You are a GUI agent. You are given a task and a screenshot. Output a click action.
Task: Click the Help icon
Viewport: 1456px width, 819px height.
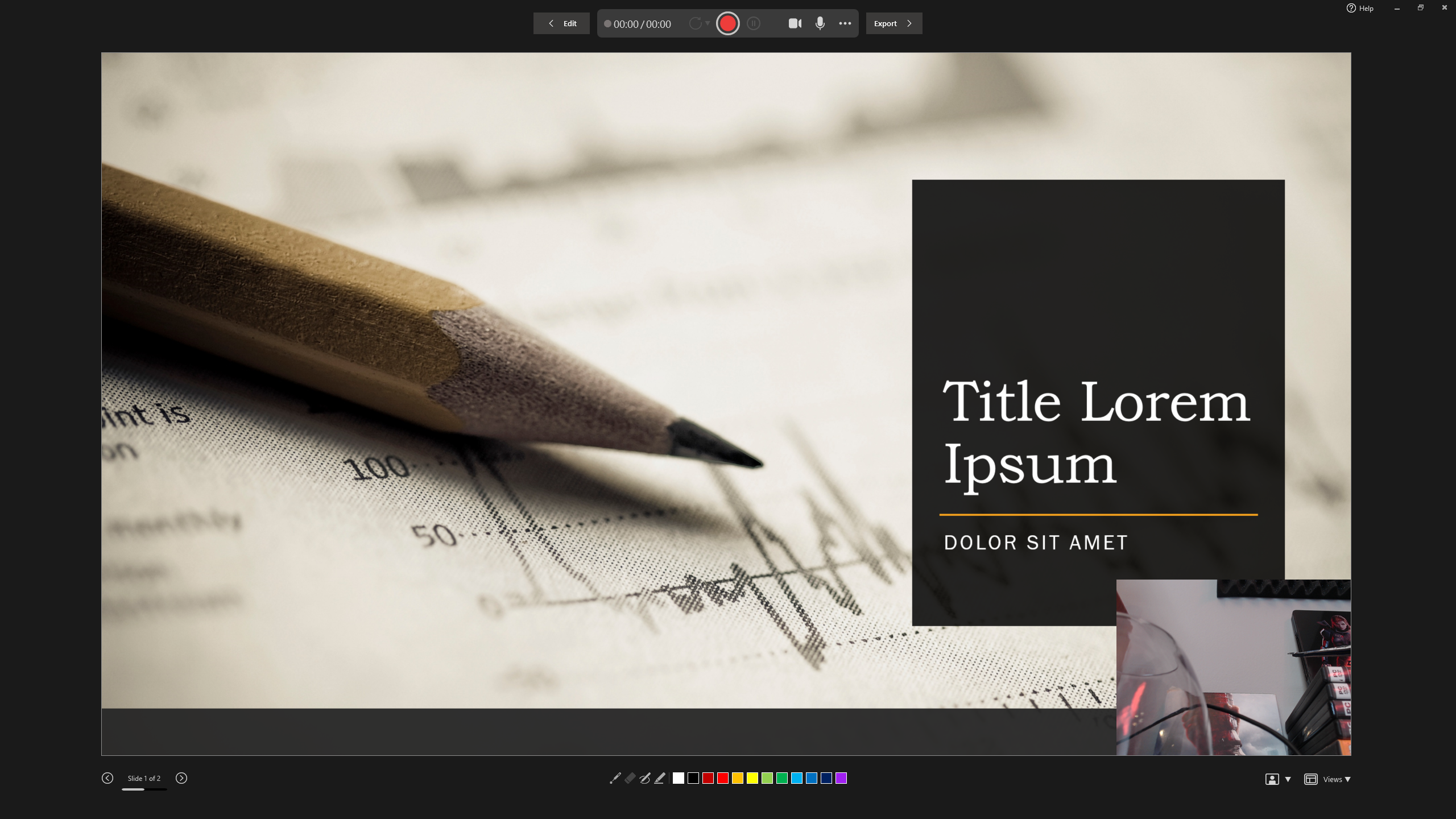[1351, 8]
